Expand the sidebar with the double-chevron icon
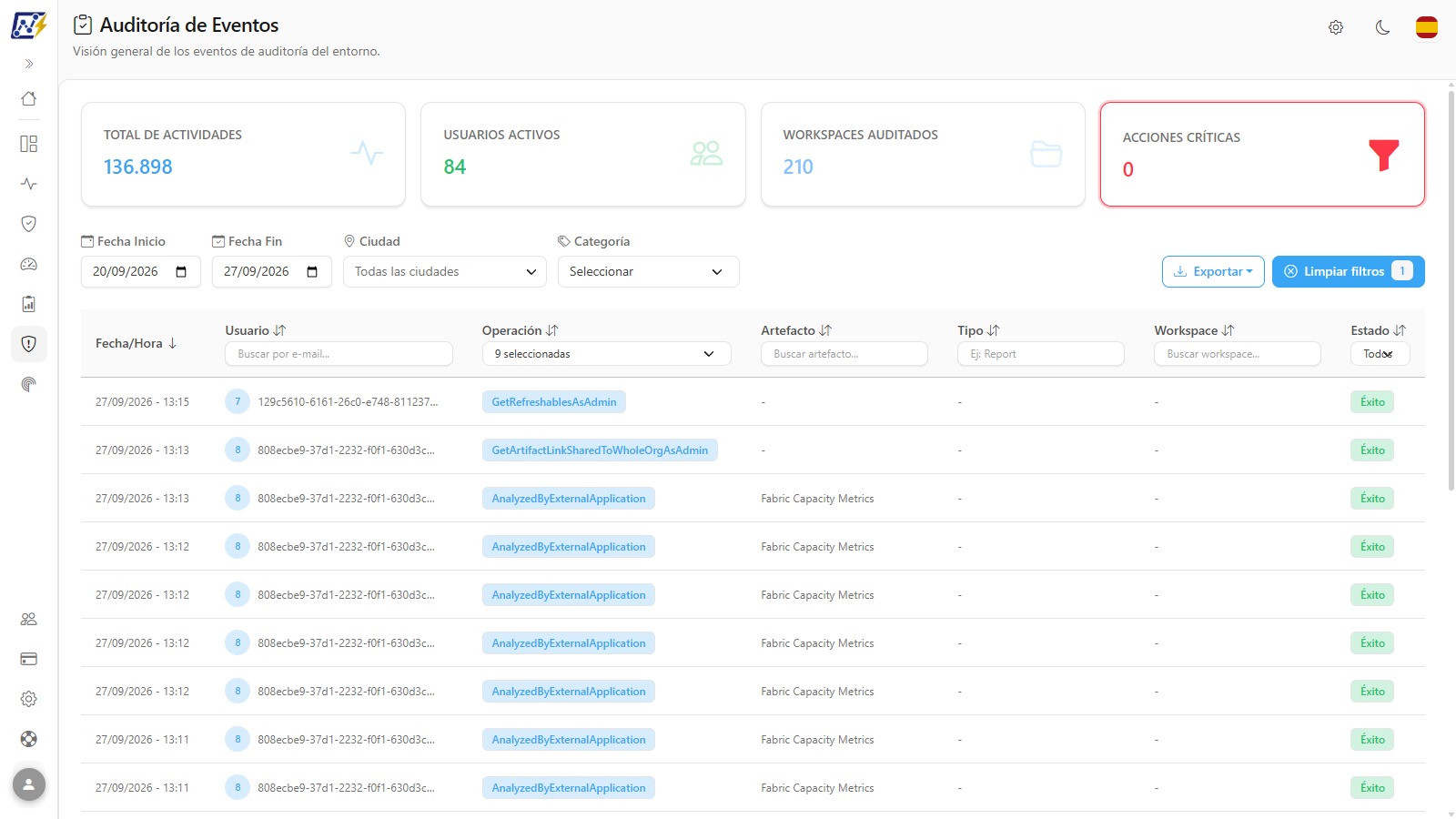 (x=29, y=64)
